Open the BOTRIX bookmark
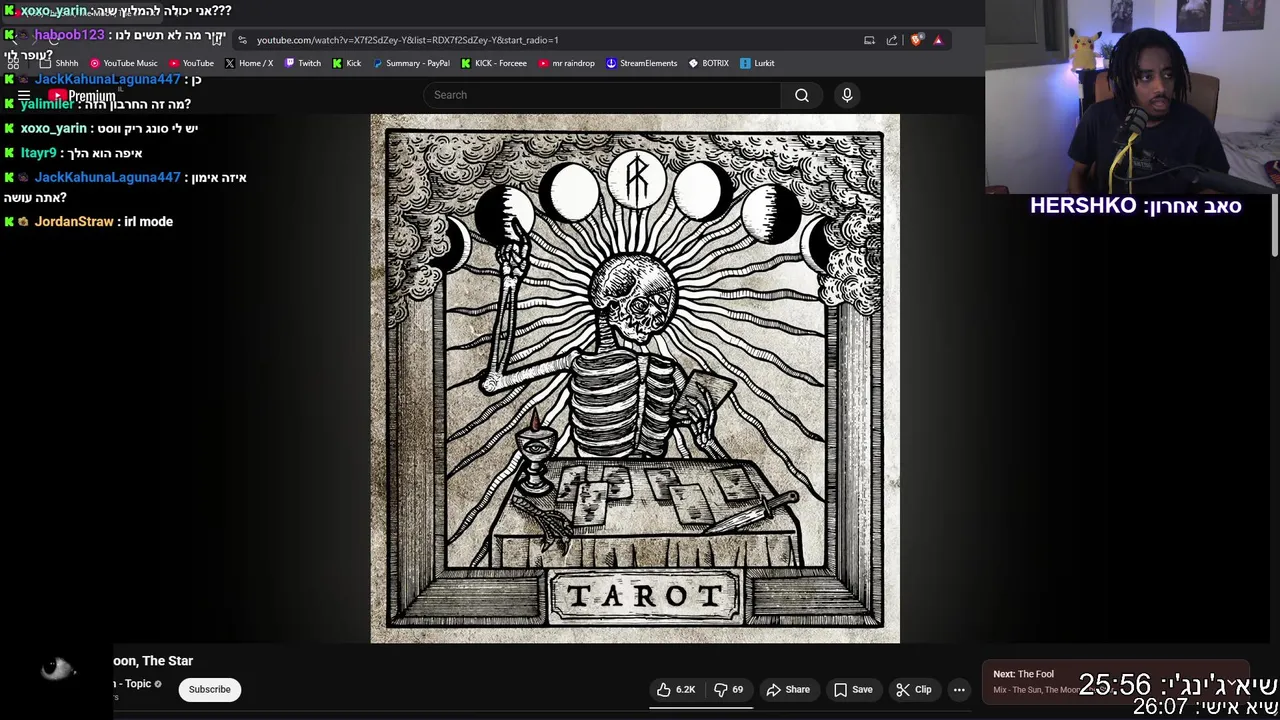Image resolution: width=1280 pixels, height=720 pixels. 708,63
